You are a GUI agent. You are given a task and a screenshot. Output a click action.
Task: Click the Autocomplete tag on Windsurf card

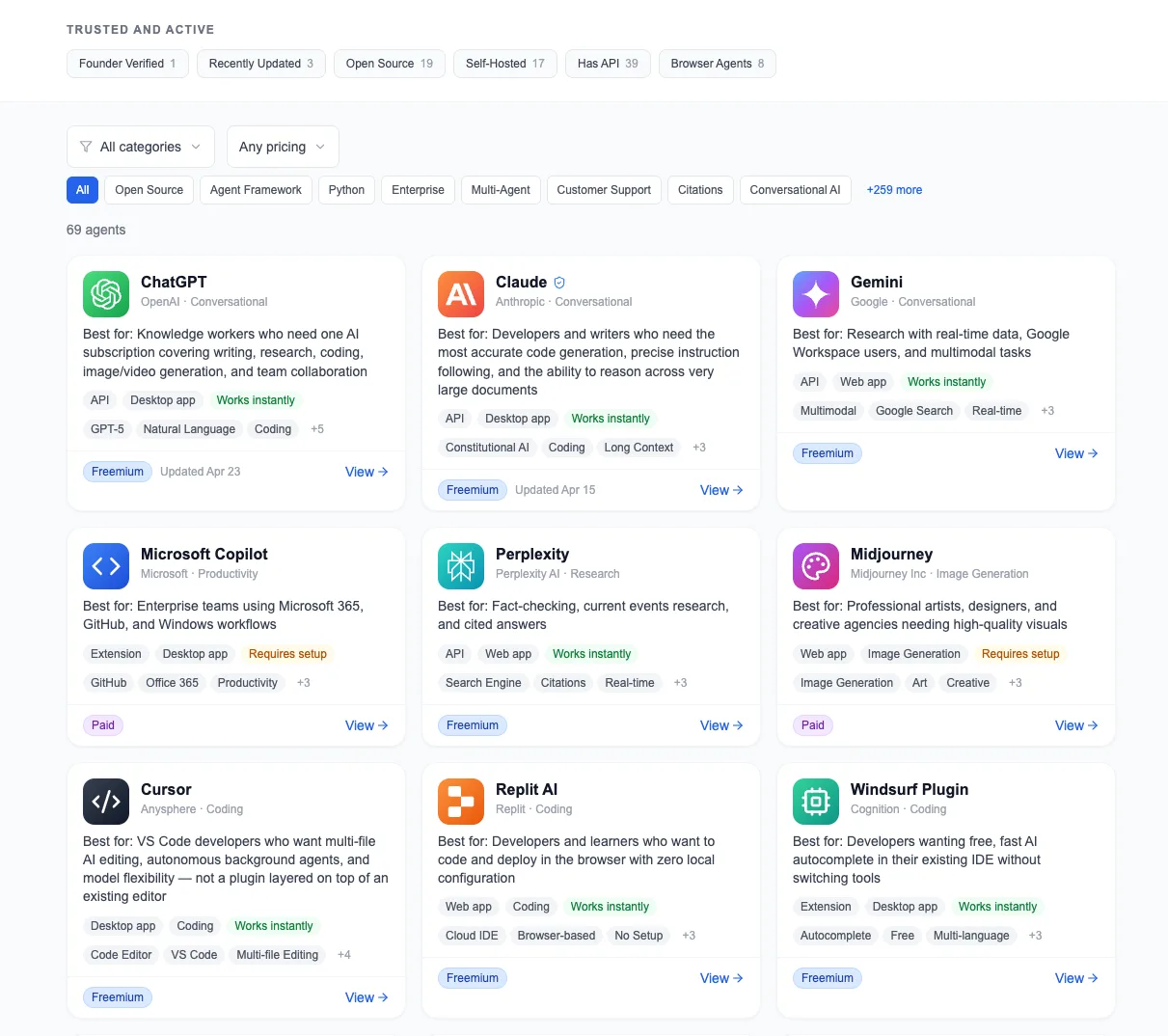pyautogui.click(x=835, y=936)
